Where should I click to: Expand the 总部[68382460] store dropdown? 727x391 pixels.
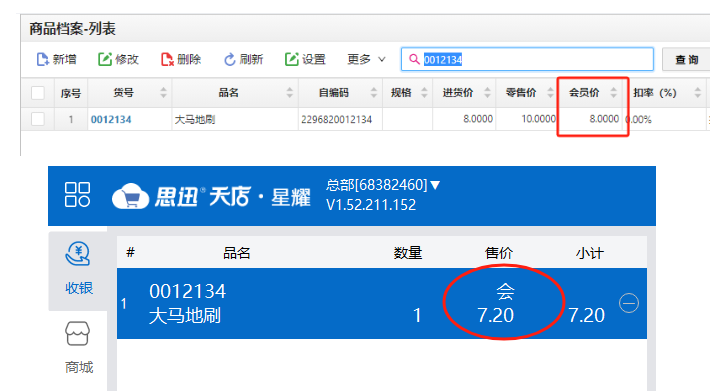pos(383,185)
